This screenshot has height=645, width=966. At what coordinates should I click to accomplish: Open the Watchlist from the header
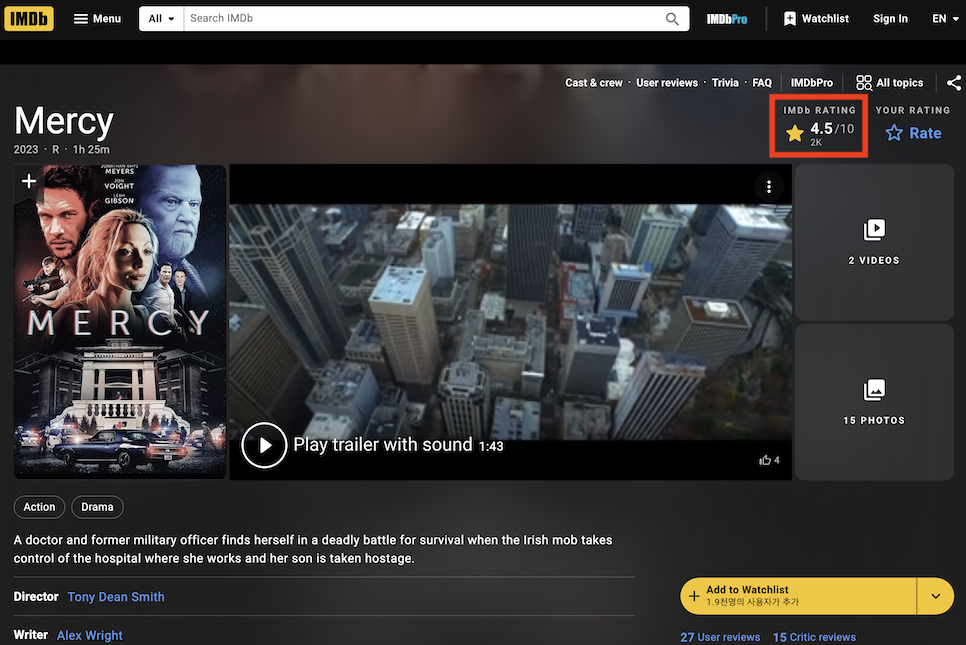816,18
